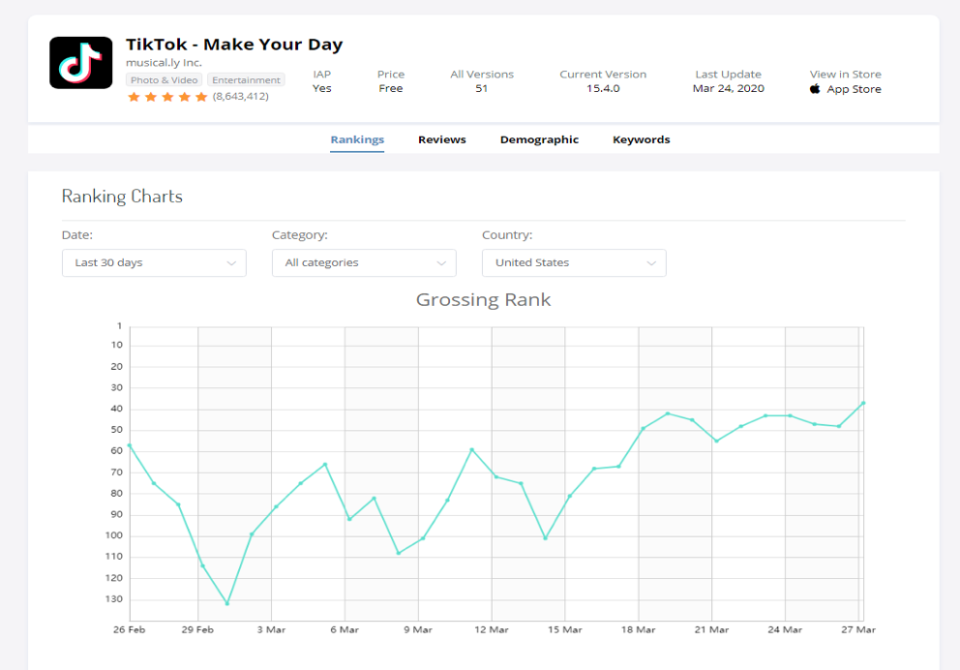Click the (8,643,412) ratings count
The width and height of the screenshot is (960, 670).
tap(241, 97)
